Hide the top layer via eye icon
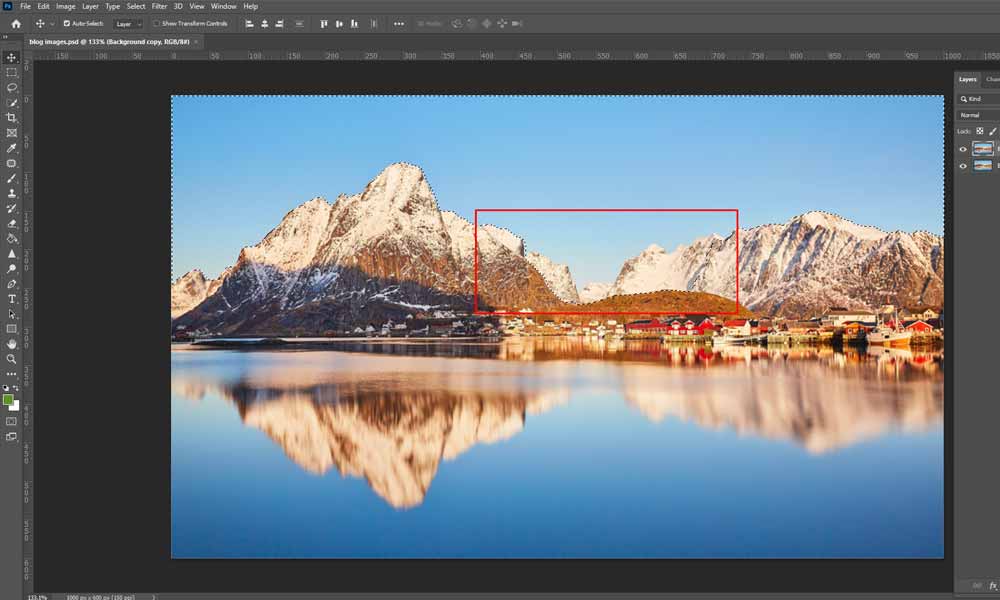 (x=963, y=149)
